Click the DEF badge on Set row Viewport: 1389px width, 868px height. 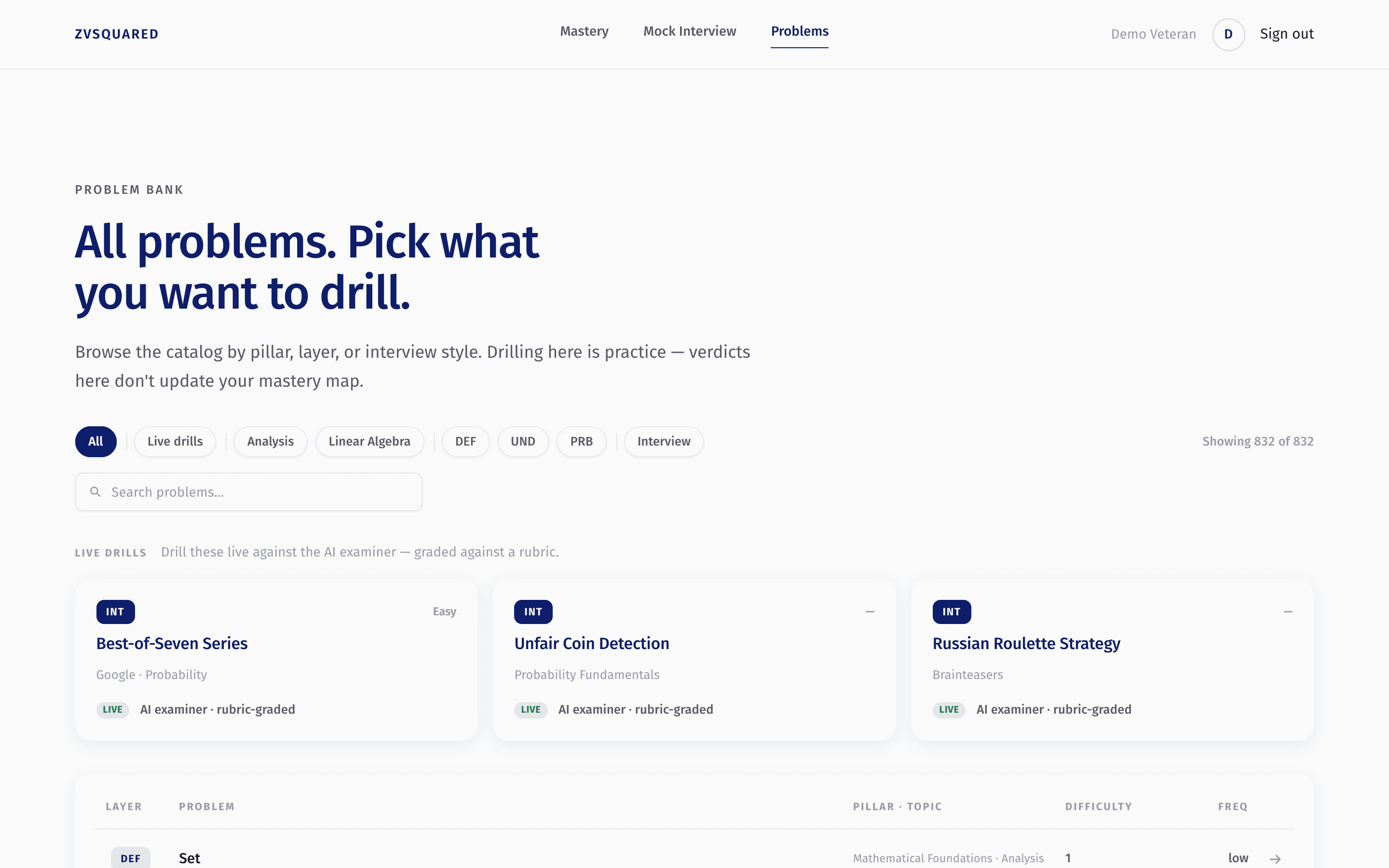[130, 858]
